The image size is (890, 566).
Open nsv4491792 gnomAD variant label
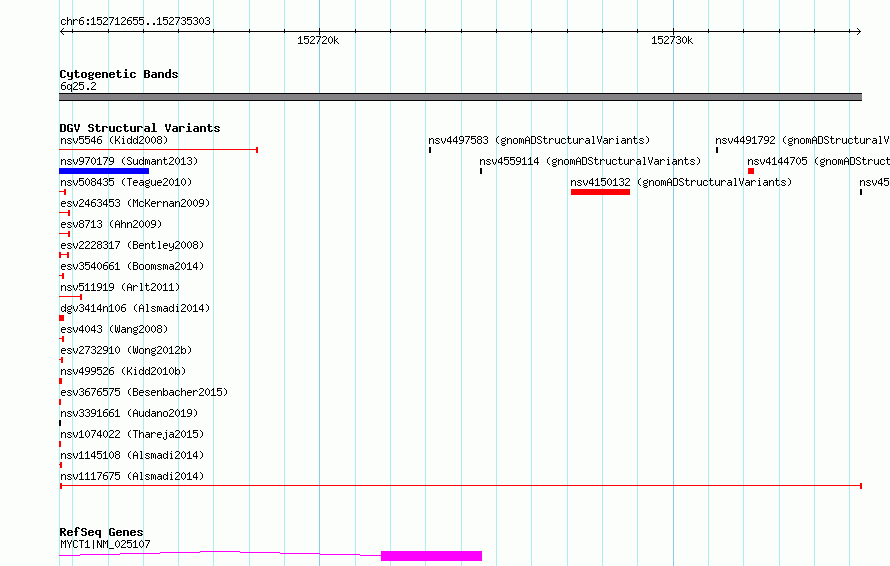802,140
